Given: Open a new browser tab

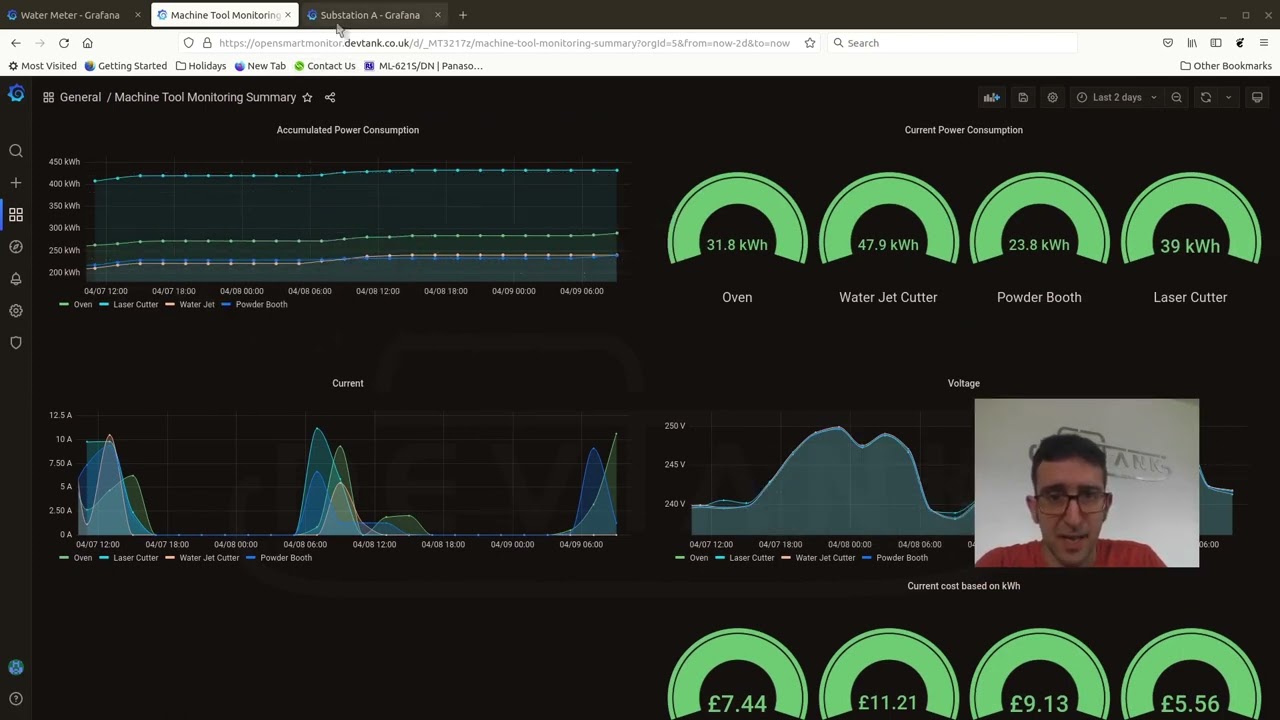Looking at the screenshot, I should [x=463, y=15].
